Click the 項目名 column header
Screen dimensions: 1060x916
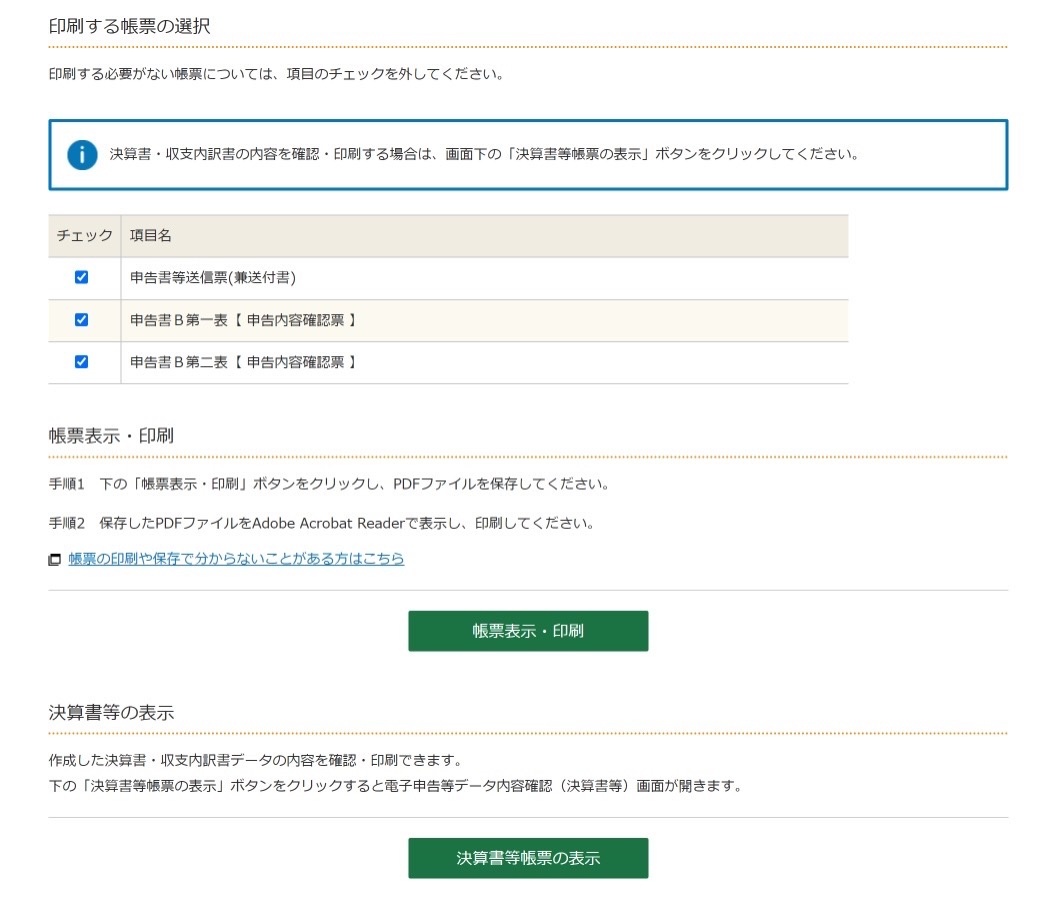(151, 236)
